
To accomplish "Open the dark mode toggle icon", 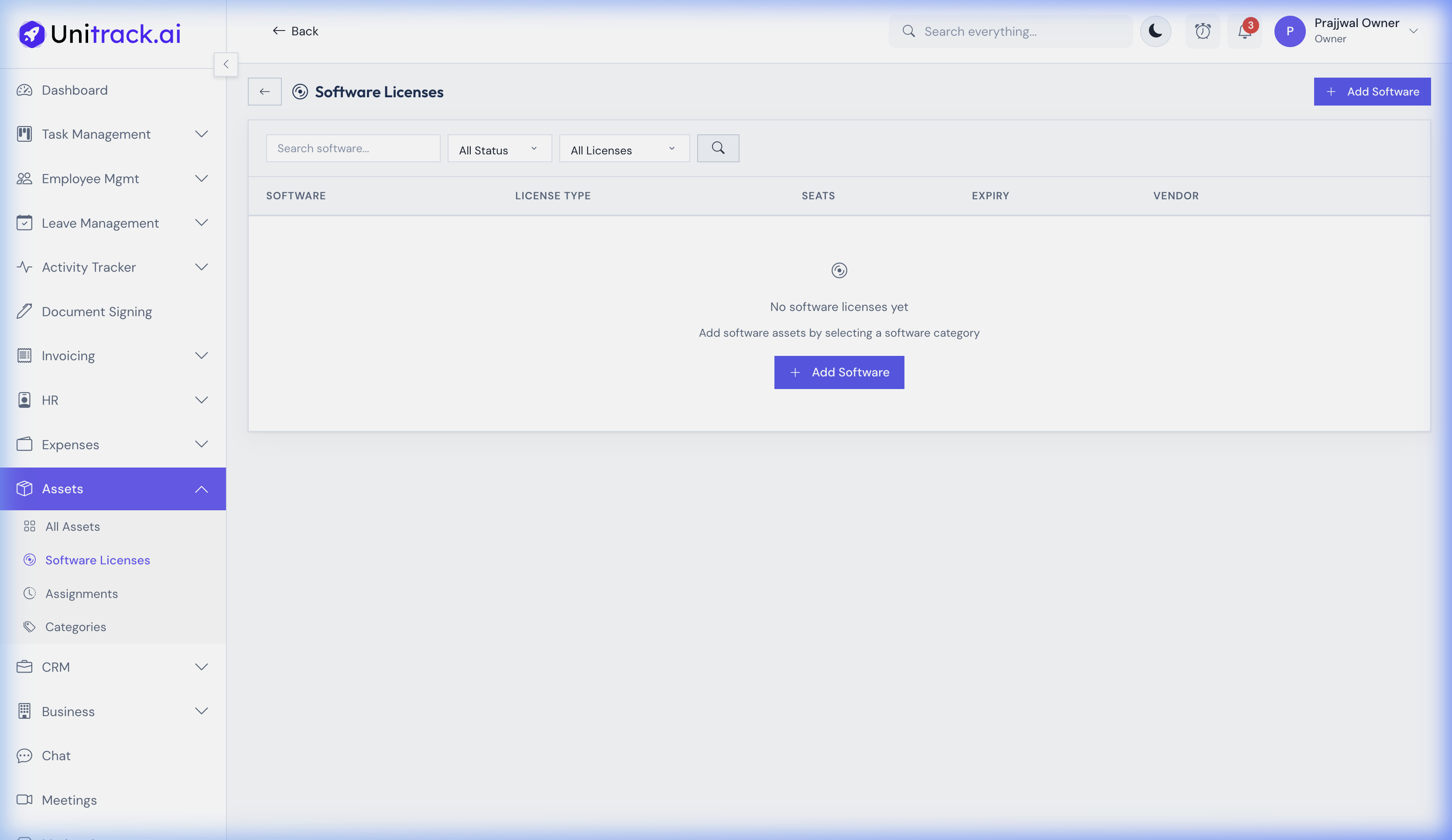I will click(x=1155, y=31).
